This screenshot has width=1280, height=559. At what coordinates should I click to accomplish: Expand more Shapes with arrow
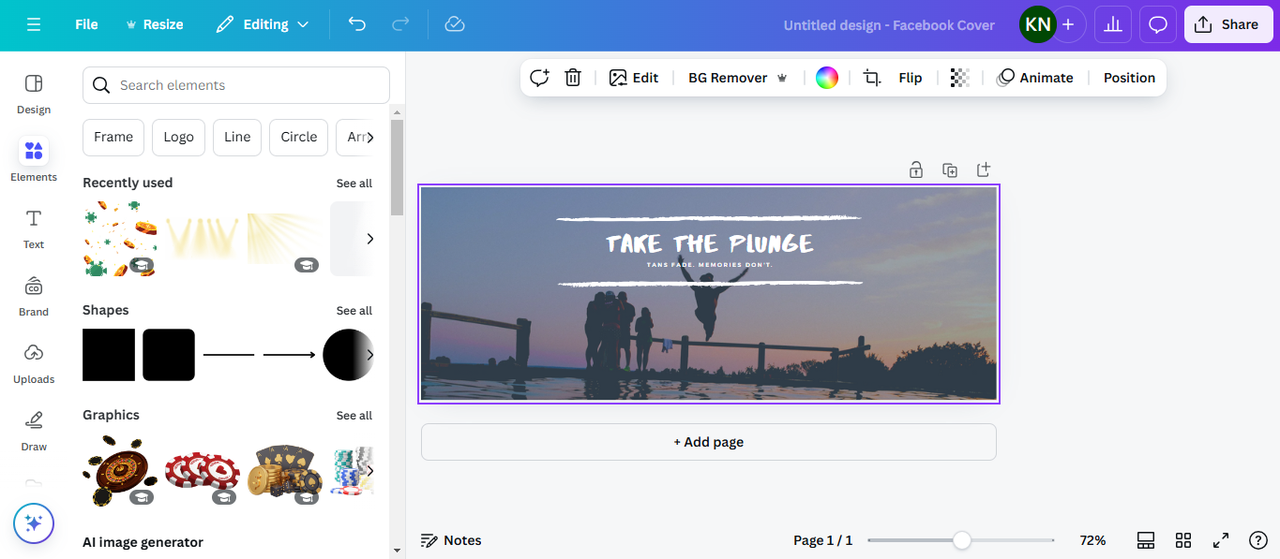click(370, 355)
